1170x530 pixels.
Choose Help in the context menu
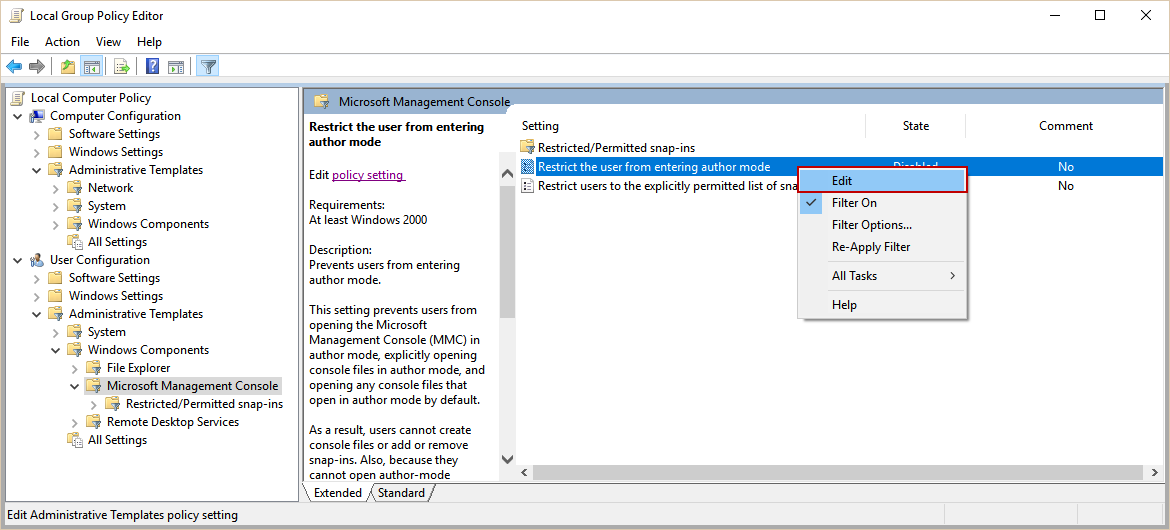[x=883, y=305]
